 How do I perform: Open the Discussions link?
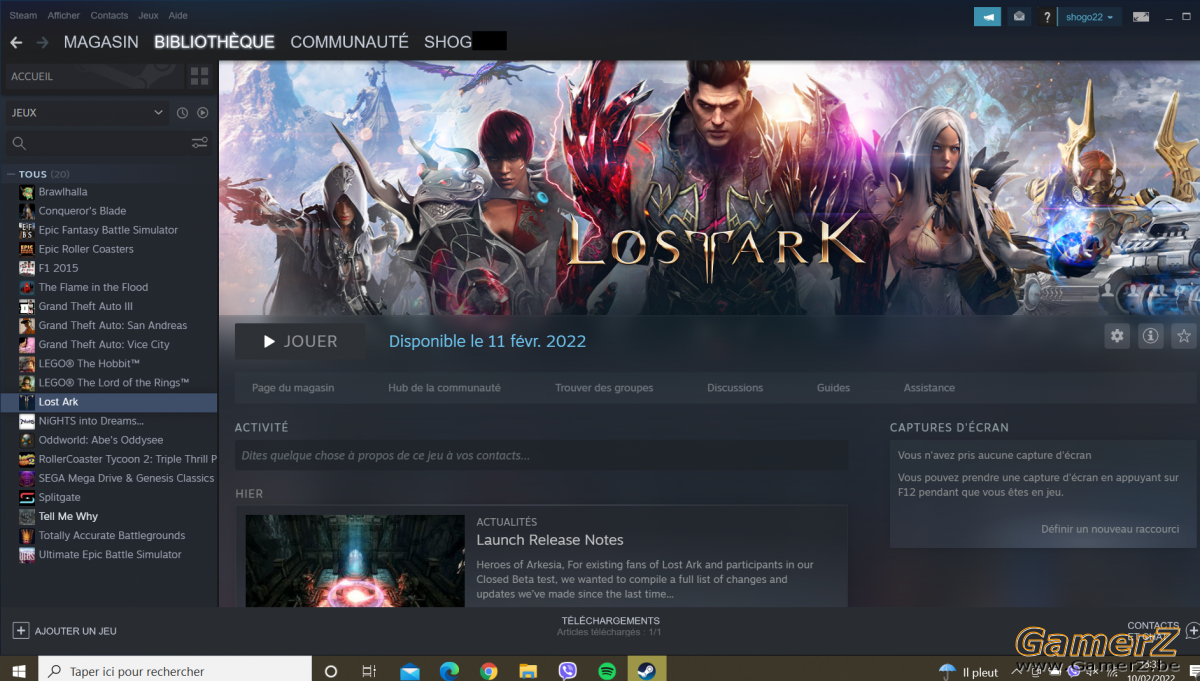[x=735, y=388]
